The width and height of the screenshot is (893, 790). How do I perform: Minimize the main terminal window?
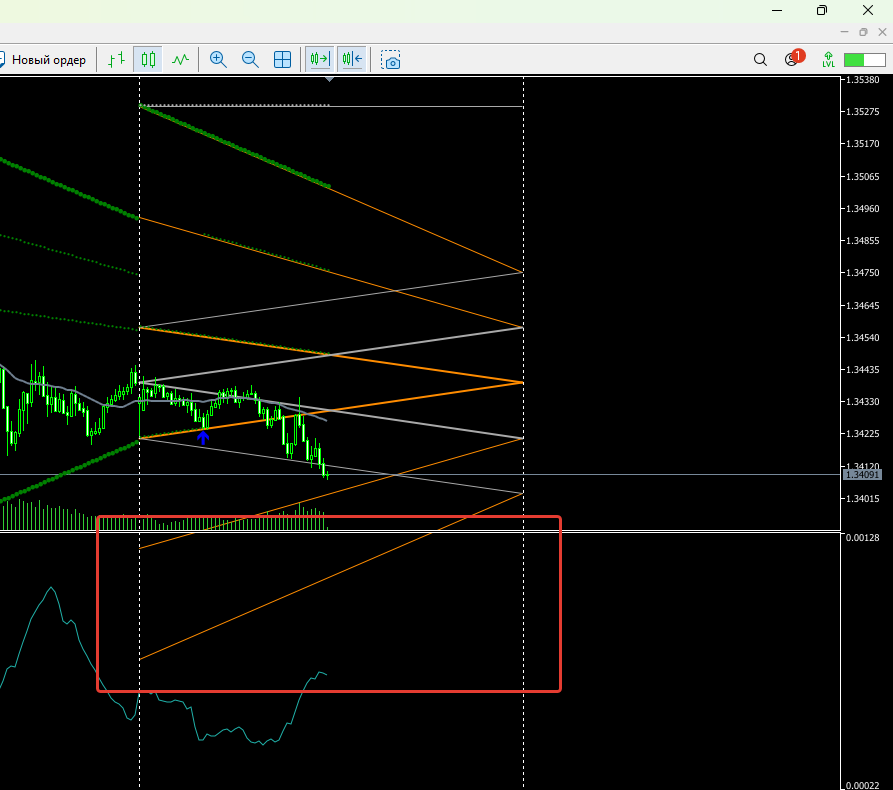[777, 10]
